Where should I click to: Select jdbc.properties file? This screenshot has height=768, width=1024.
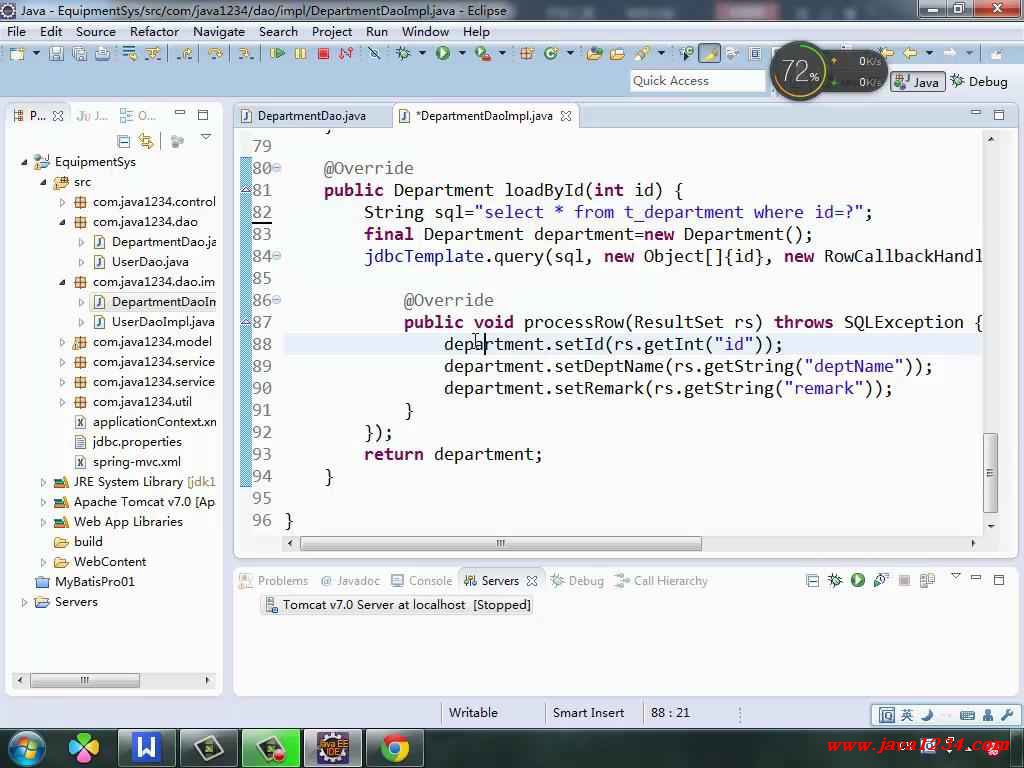[136, 442]
